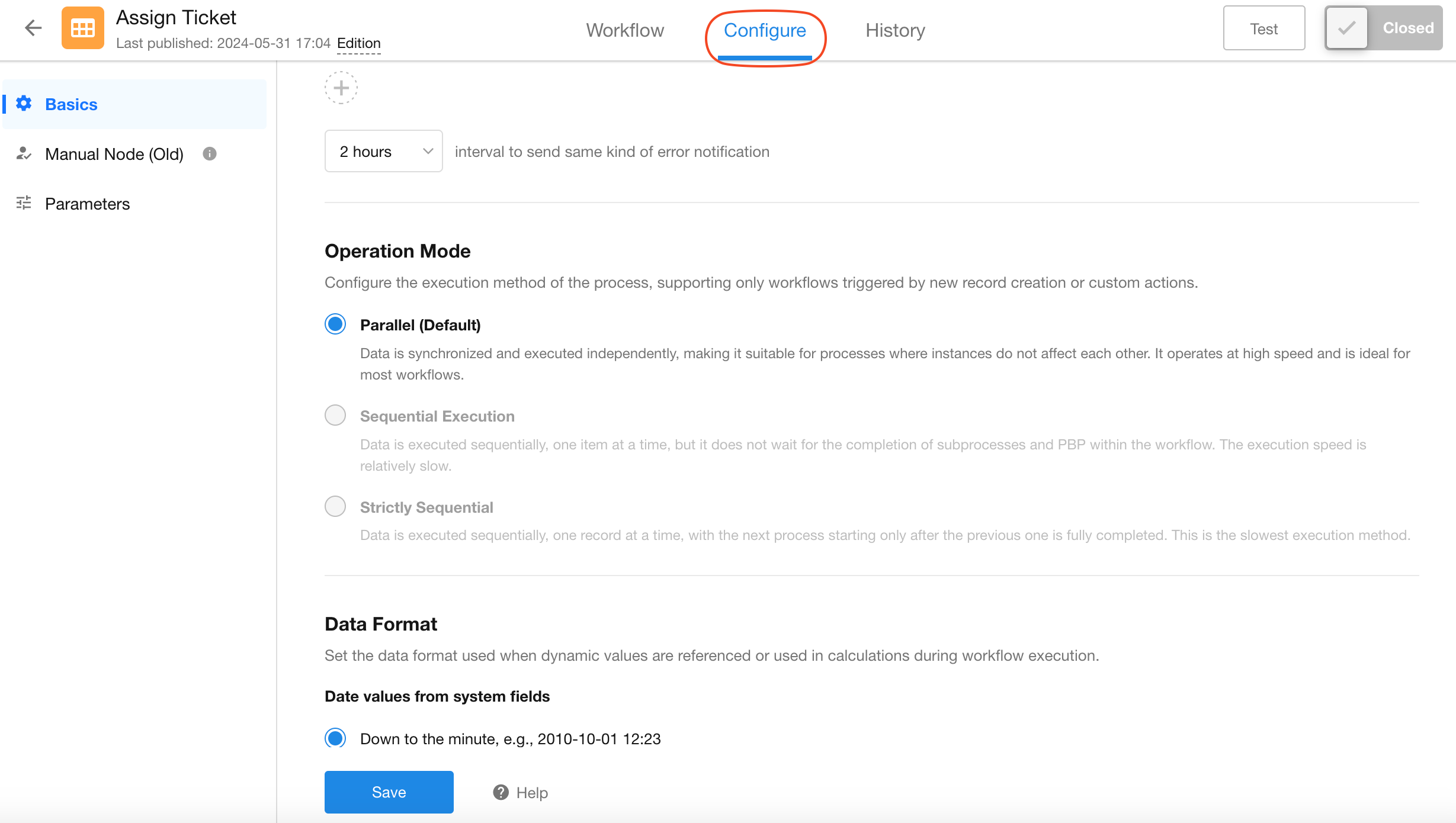Select the Strictly Sequential radio button
This screenshot has width=1456, height=823.
pos(335,506)
